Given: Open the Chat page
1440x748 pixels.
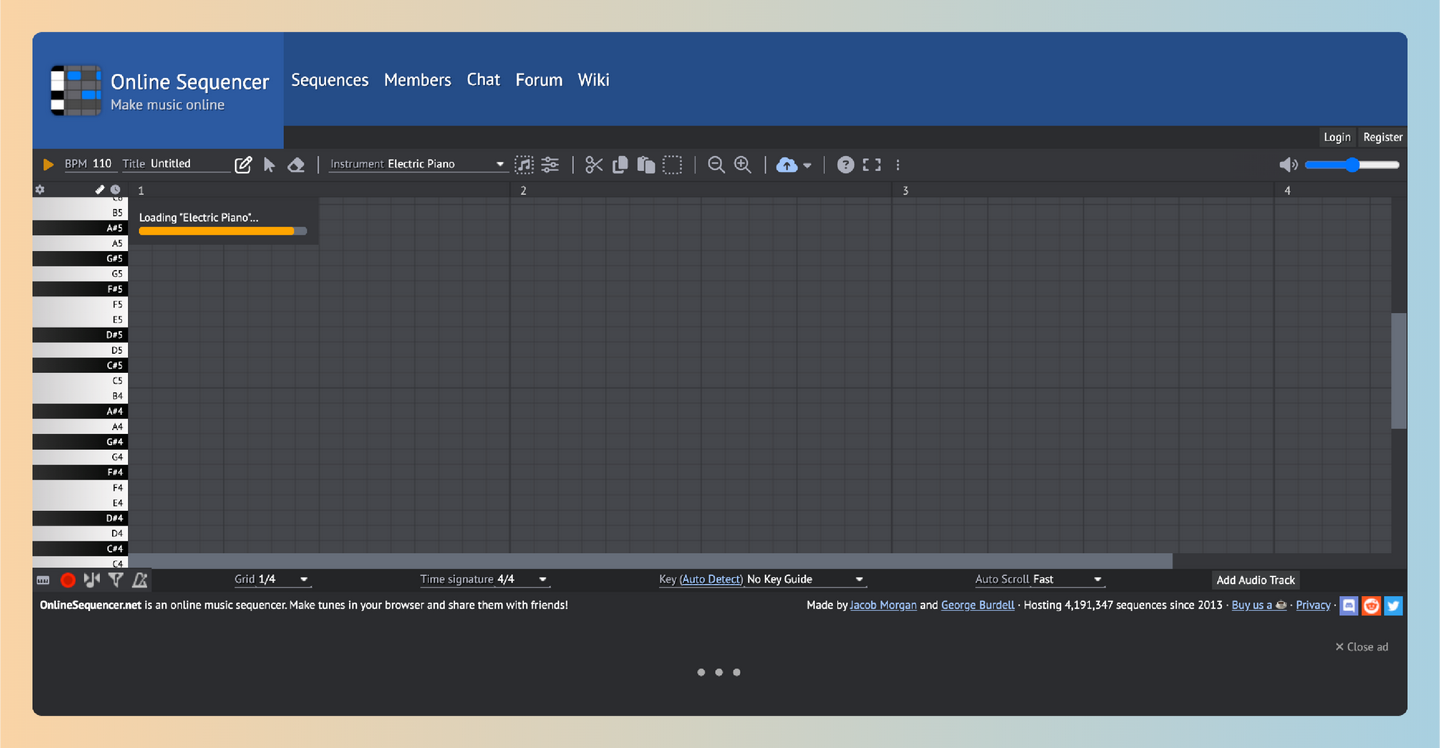Looking at the screenshot, I should point(483,80).
